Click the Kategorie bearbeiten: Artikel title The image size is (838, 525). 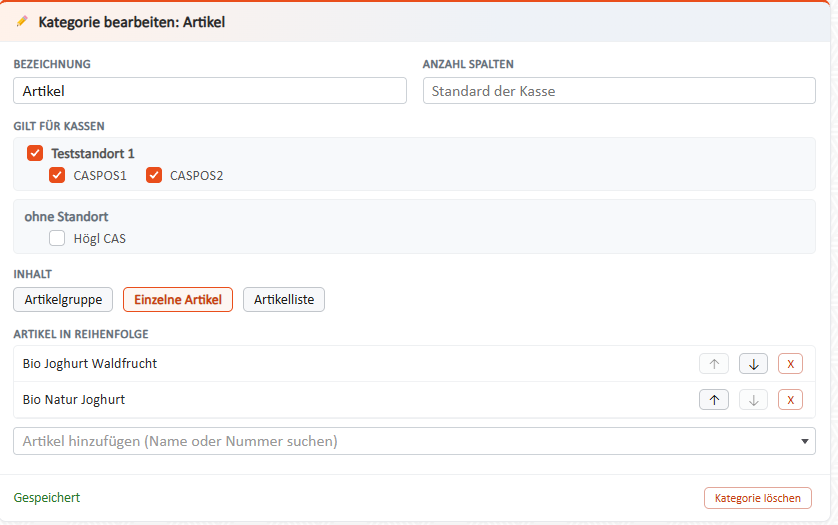click(x=131, y=22)
